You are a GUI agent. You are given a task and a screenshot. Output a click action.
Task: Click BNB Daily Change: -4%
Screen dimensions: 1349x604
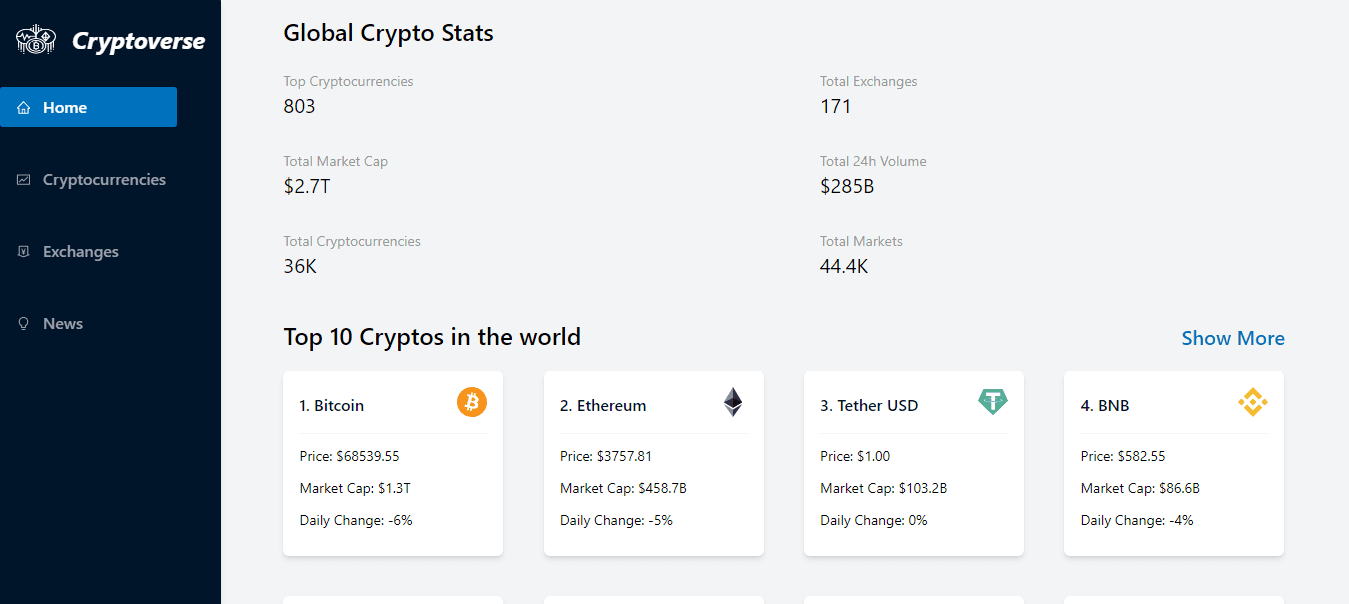coord(1137,520)
